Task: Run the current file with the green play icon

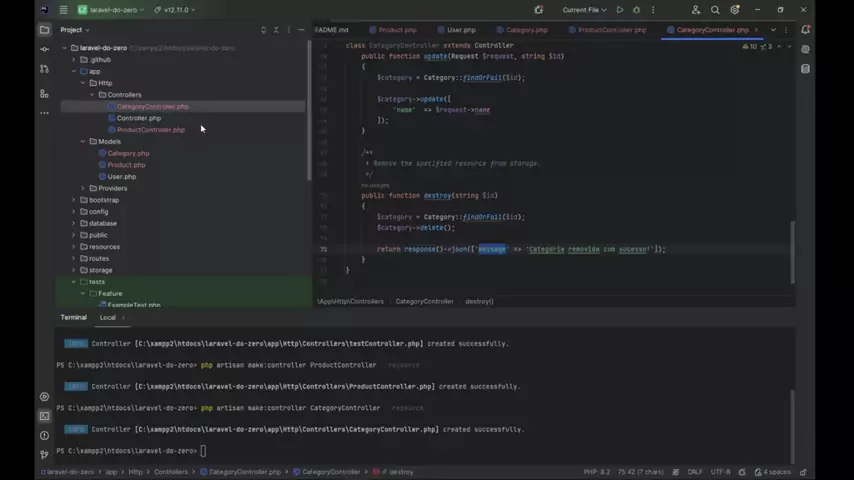Action: 620,10
